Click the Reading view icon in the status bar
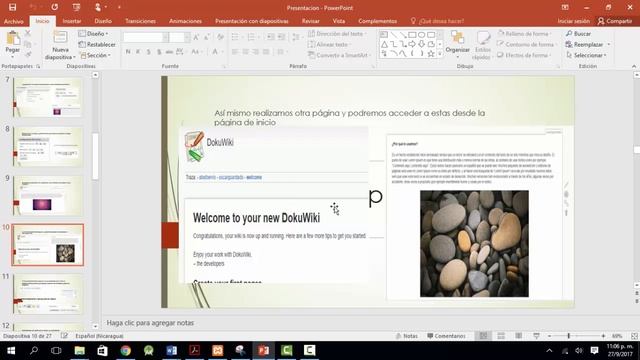Image resolution: width=640 pixels, height=360 pixels. pos(518,336)
